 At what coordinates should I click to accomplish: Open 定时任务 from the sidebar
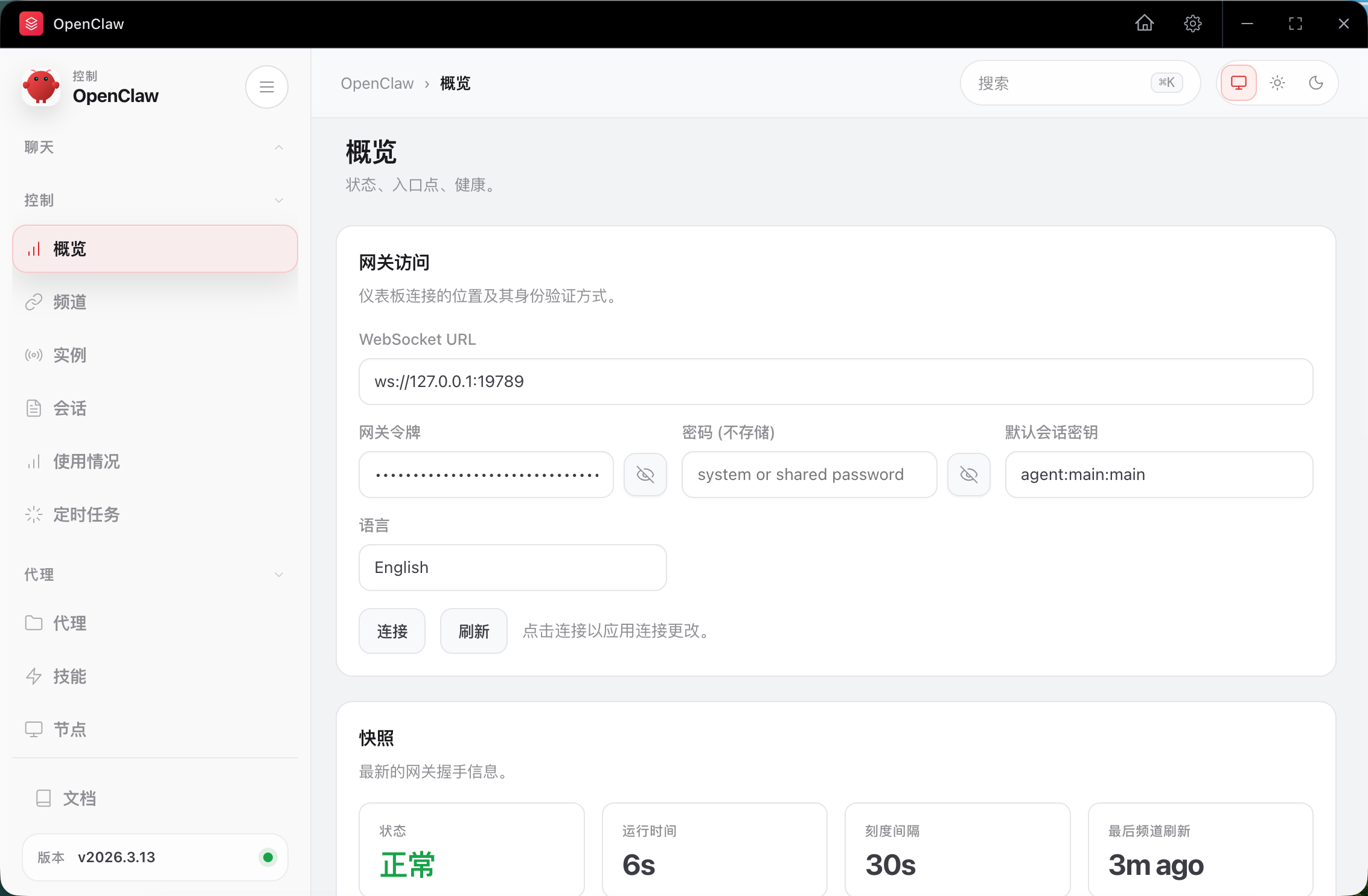85,514
